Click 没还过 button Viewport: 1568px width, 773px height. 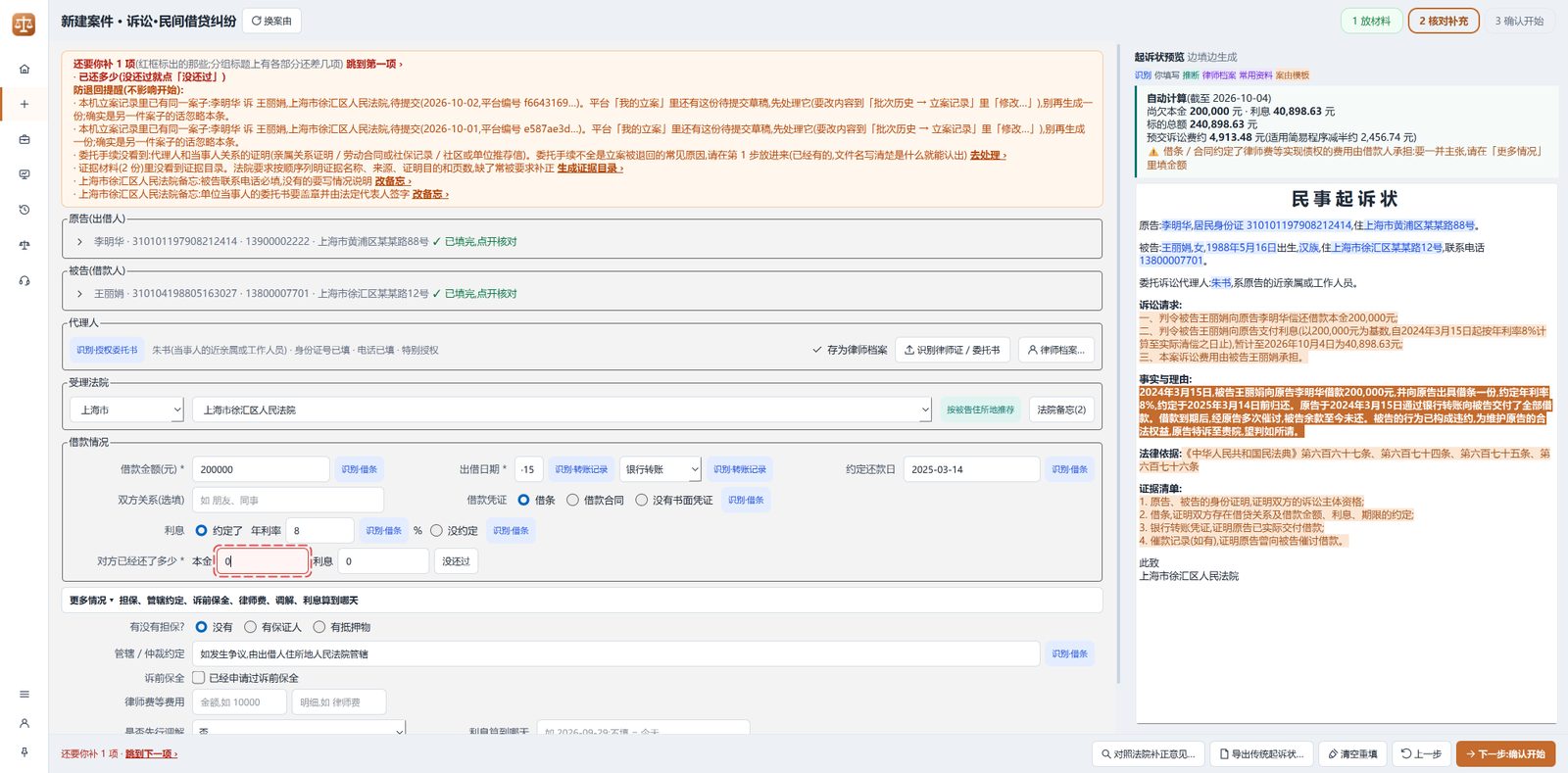pyautogui.click(x=456, y=561)
